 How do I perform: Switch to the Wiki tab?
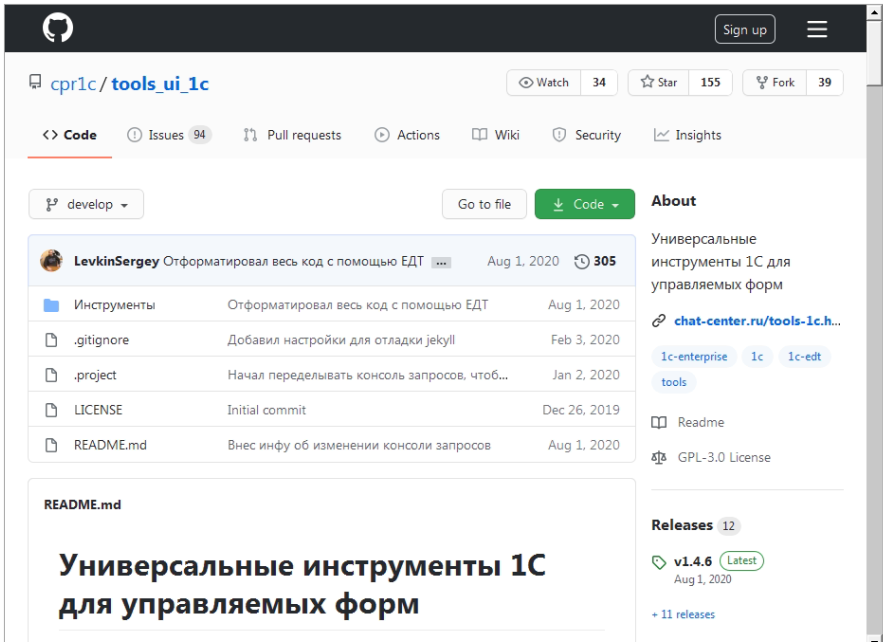[496, 135]
